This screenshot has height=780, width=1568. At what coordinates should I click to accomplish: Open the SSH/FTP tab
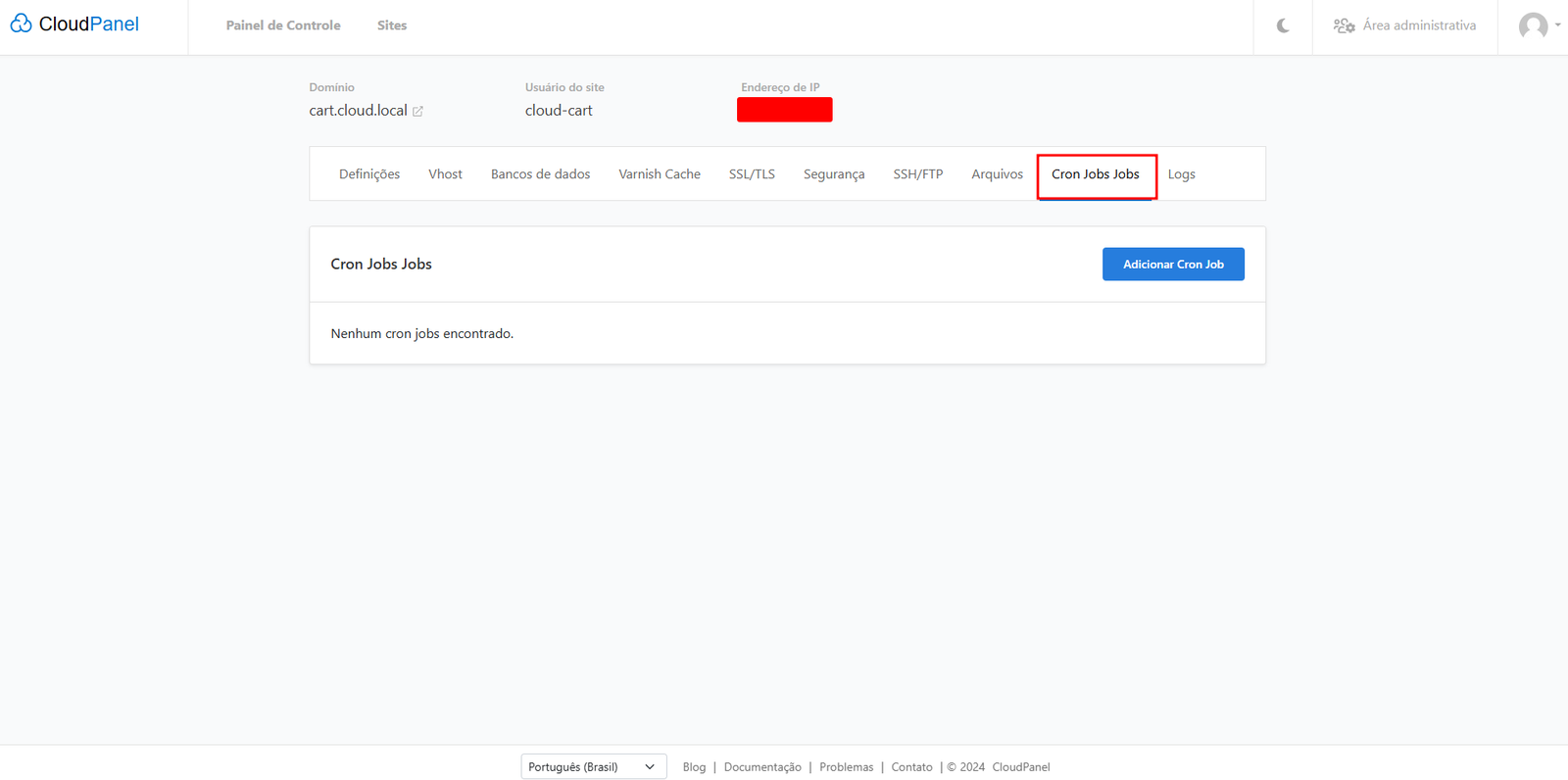click(x=918, y=174)
